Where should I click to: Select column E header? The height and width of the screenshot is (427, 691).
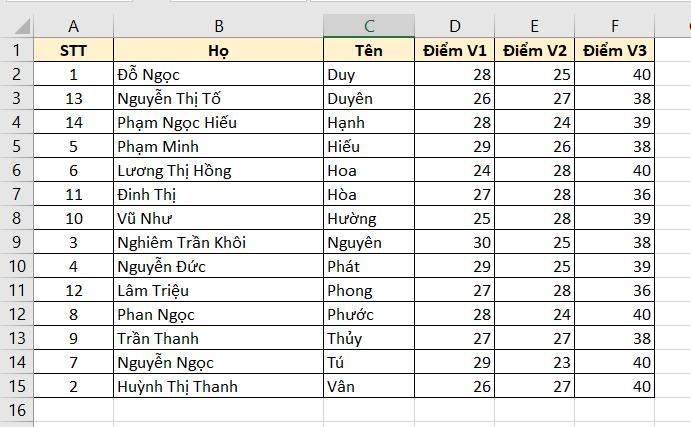point(535,25)
